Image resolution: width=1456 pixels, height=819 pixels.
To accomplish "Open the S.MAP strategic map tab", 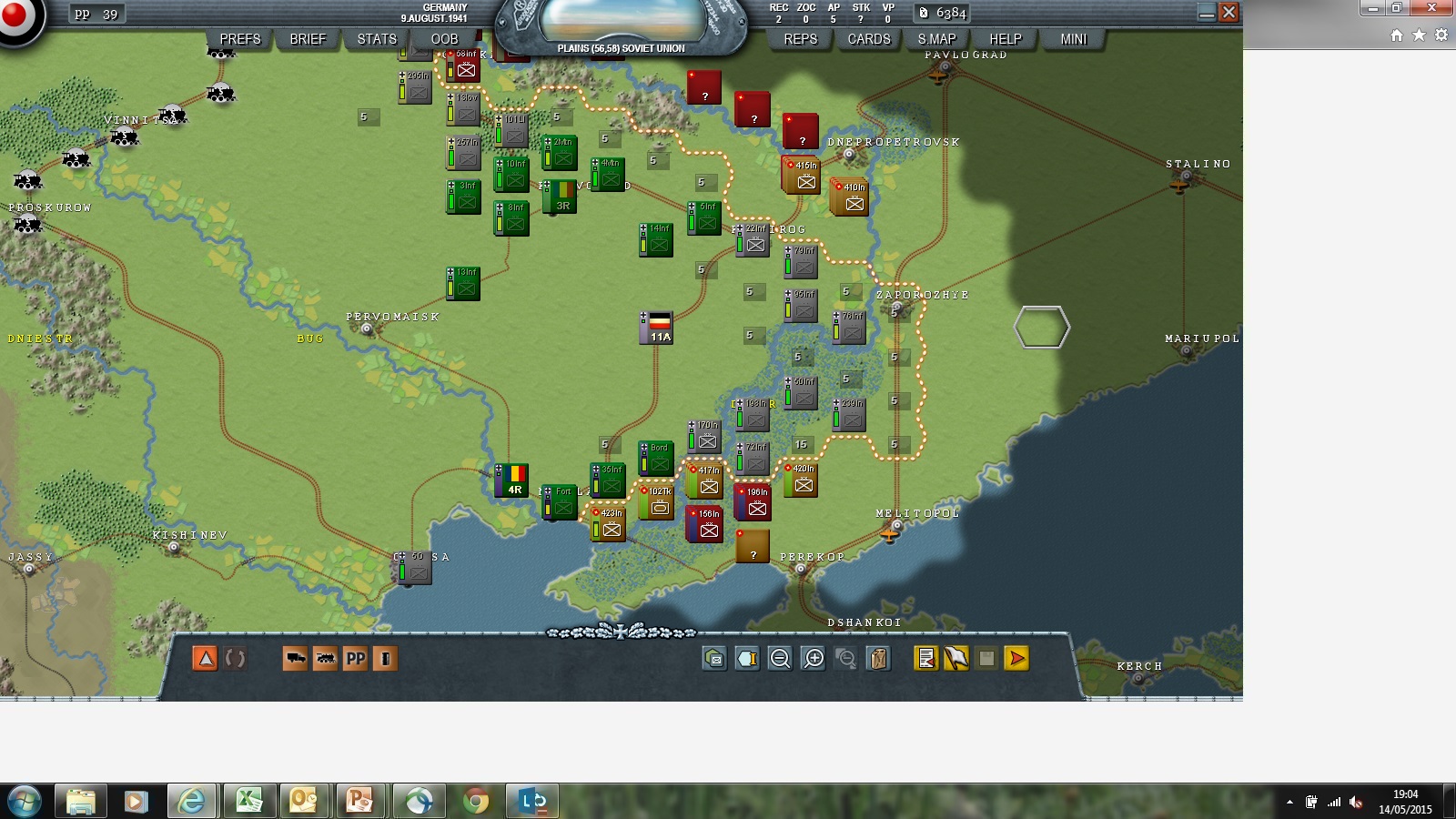I will point(937,39).
